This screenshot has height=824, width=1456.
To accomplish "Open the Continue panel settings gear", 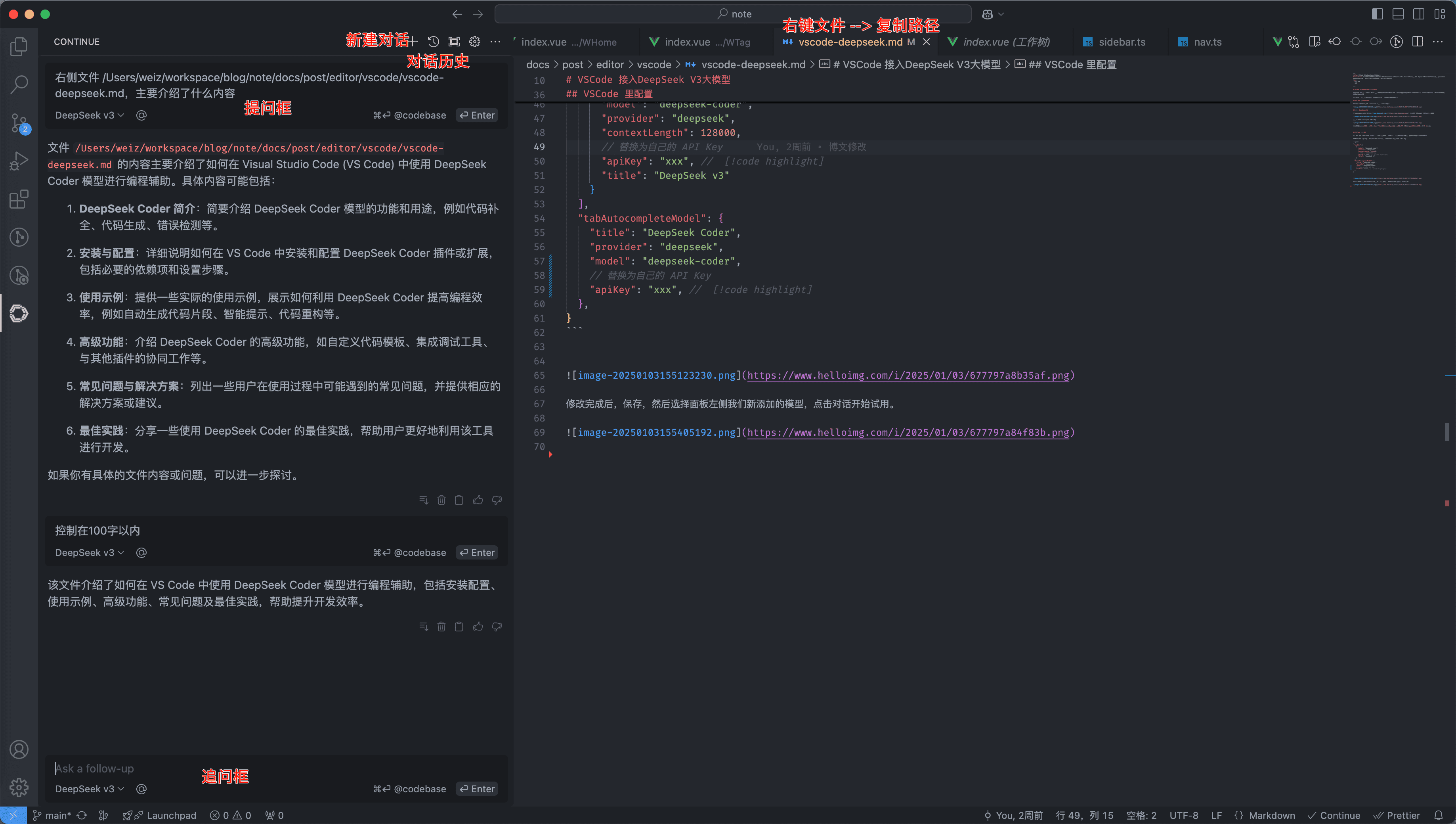I will click(474, 41).
